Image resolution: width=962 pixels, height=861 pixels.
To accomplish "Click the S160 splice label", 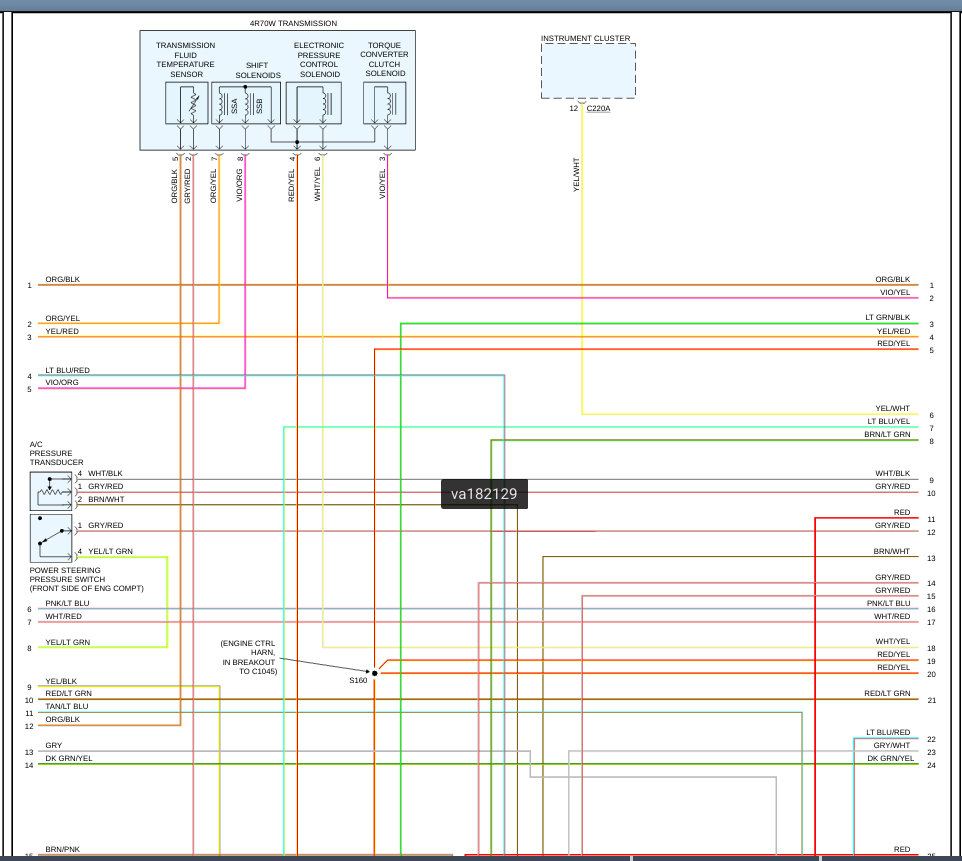I will click(x=358, y=680).
